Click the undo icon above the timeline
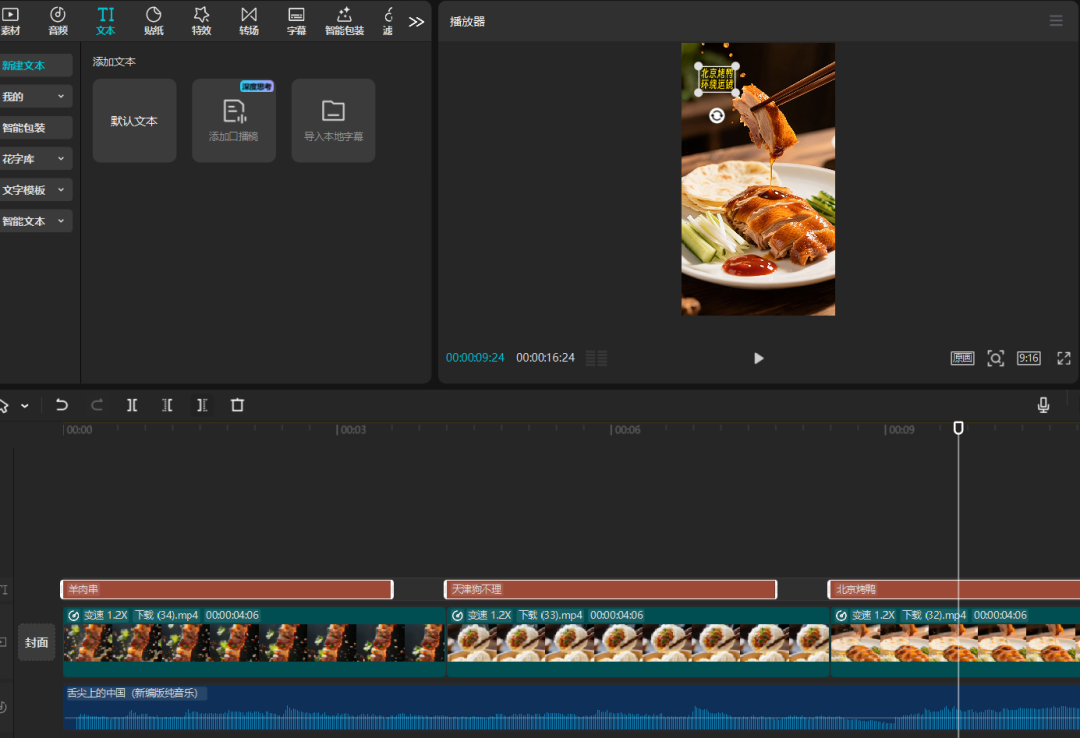The image size is (1080, 738). pyautogui.click(x=61, y=405)
